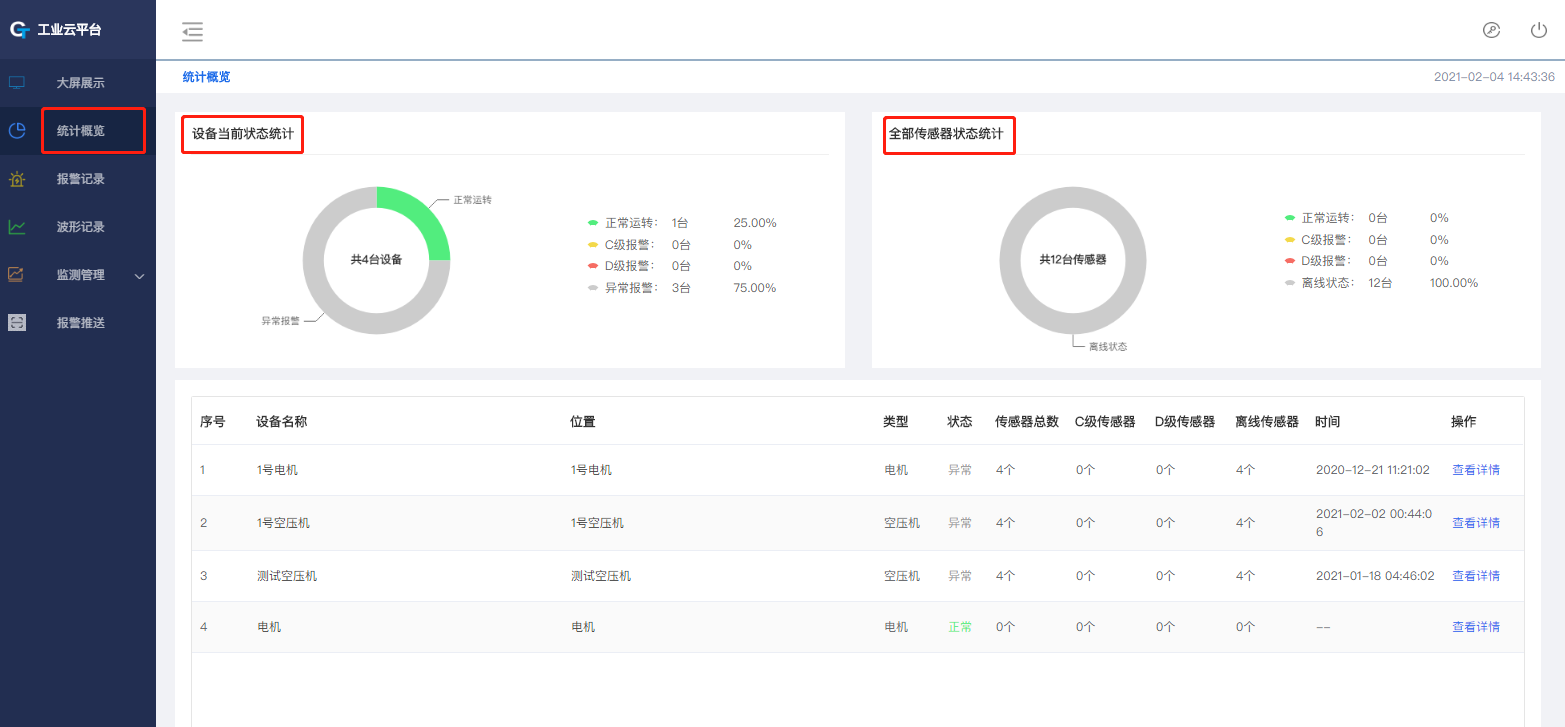Click the 全部传感器状态统计 panel title
The height and width of the screenshot is (727, 1565).
tap(946, 133)
